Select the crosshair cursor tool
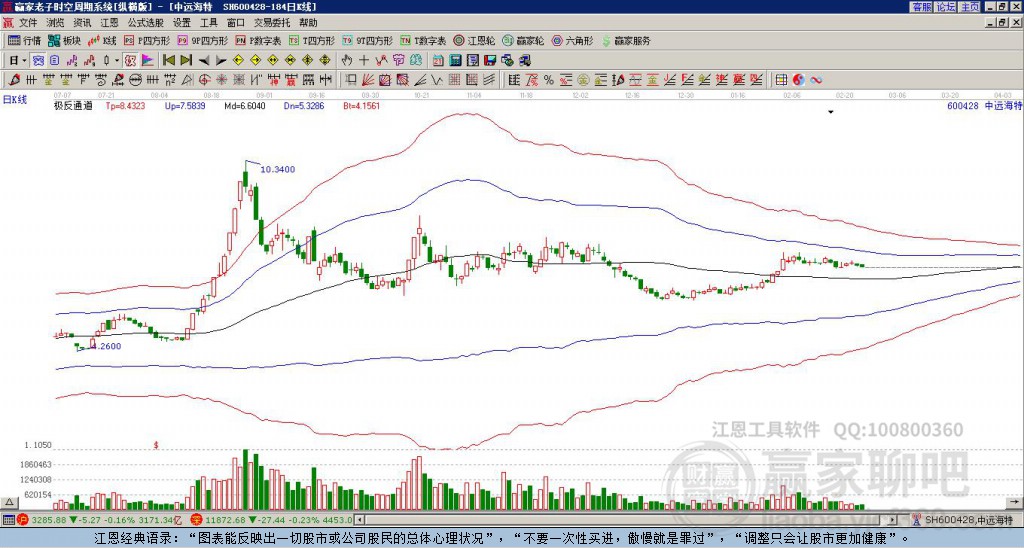Image resolution: width=1024 pixels, height=548 pixels. (x=364, y=60)
